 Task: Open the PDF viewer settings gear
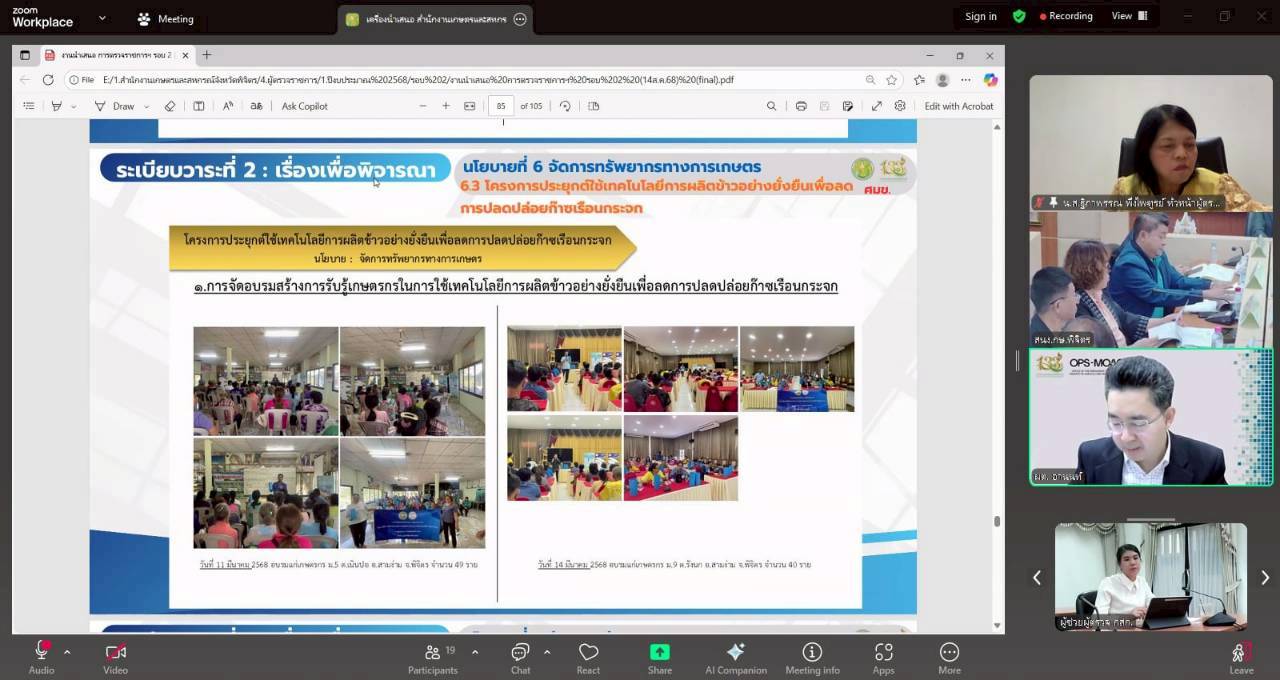[x=899, y=106]
